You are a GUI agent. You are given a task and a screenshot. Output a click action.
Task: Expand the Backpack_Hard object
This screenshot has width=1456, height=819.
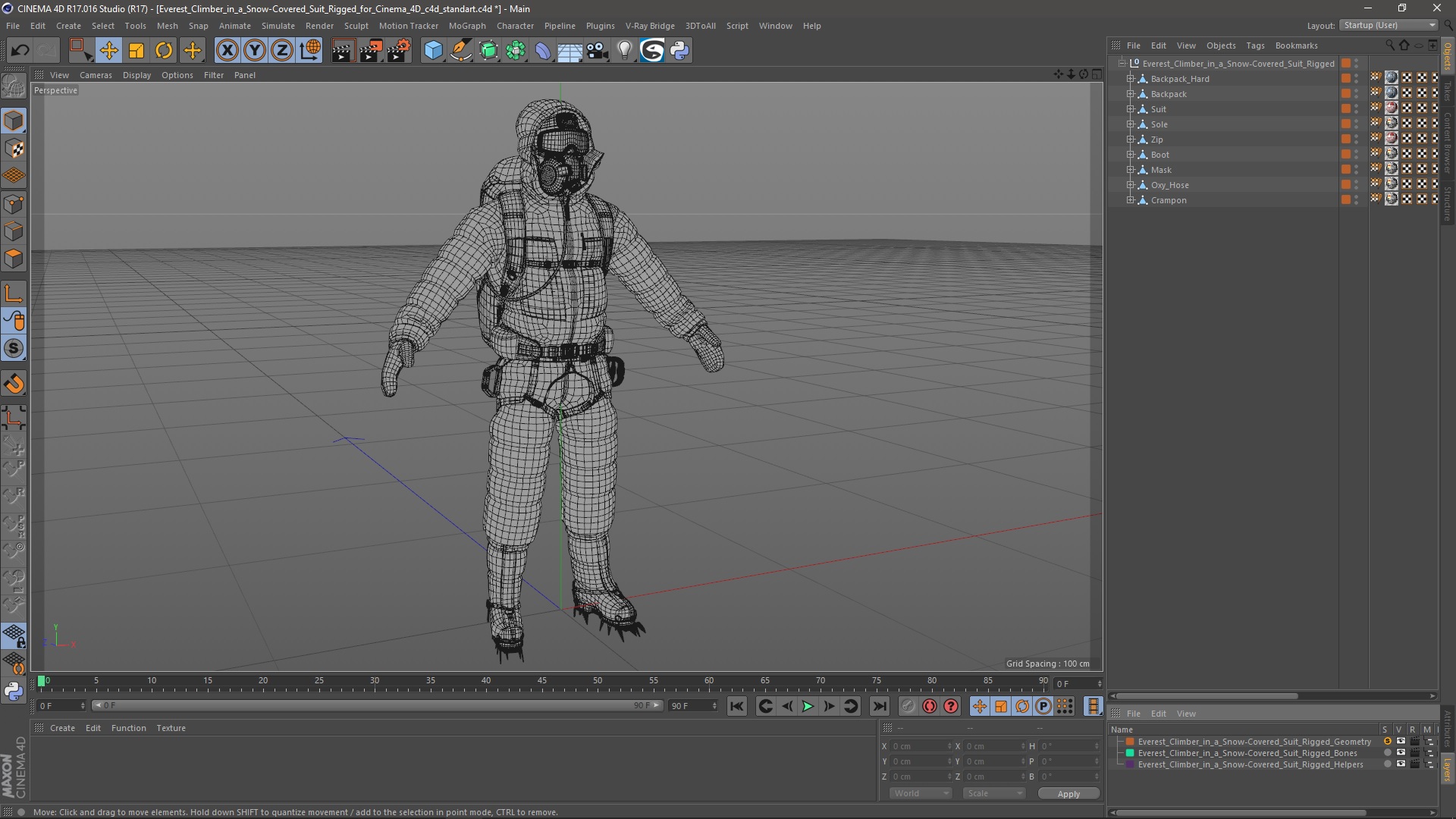(1130, 79)
